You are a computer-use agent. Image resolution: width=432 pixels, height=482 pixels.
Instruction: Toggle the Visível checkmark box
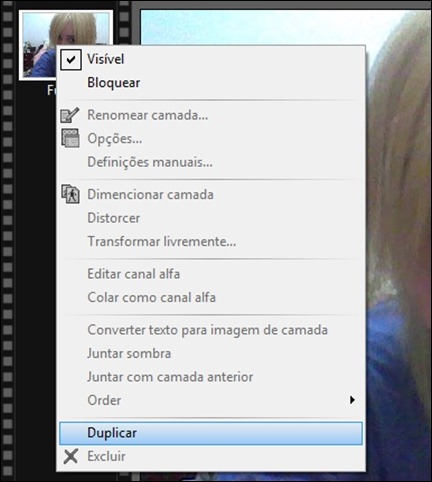coord(71,60)
